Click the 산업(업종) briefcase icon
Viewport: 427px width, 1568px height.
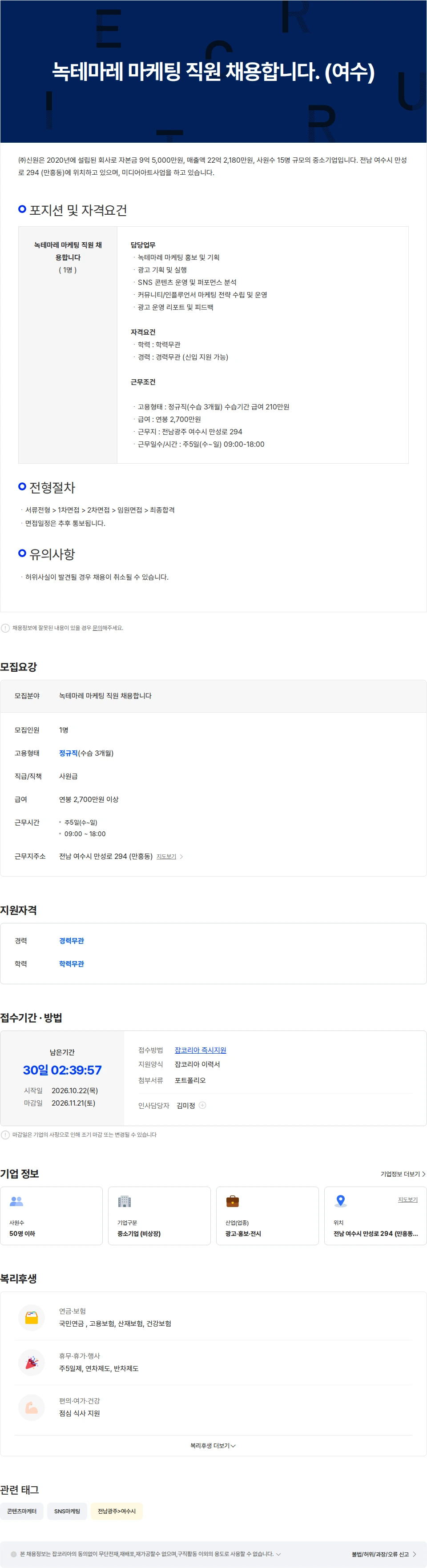(x=233, y=1201)
